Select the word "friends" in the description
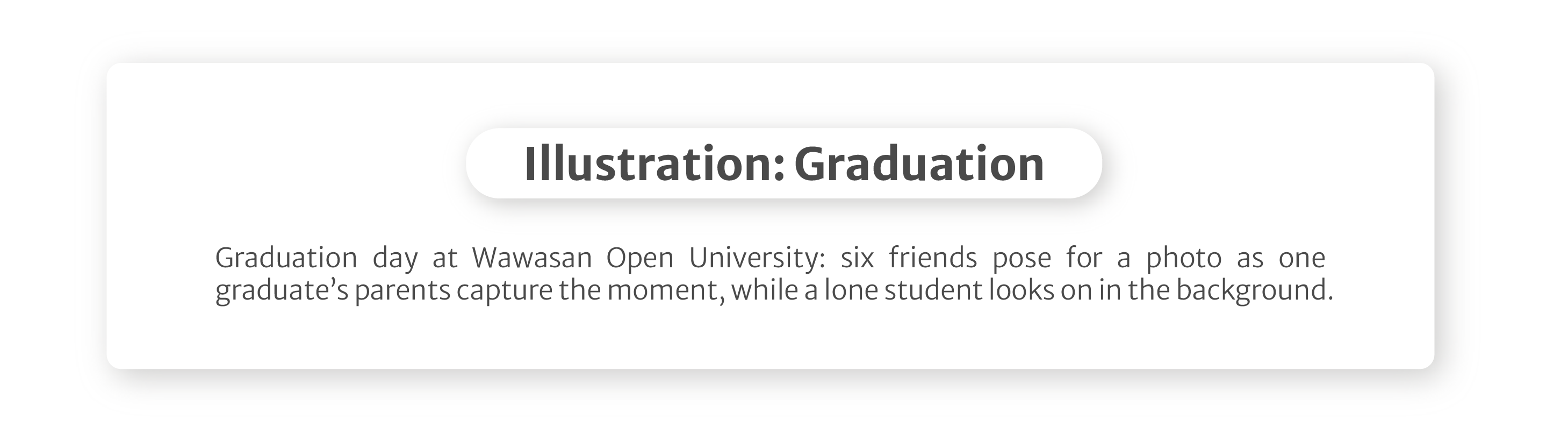The height and width of the screenshot is (434, 1568). pyautogui.click(x=932, y=258)
